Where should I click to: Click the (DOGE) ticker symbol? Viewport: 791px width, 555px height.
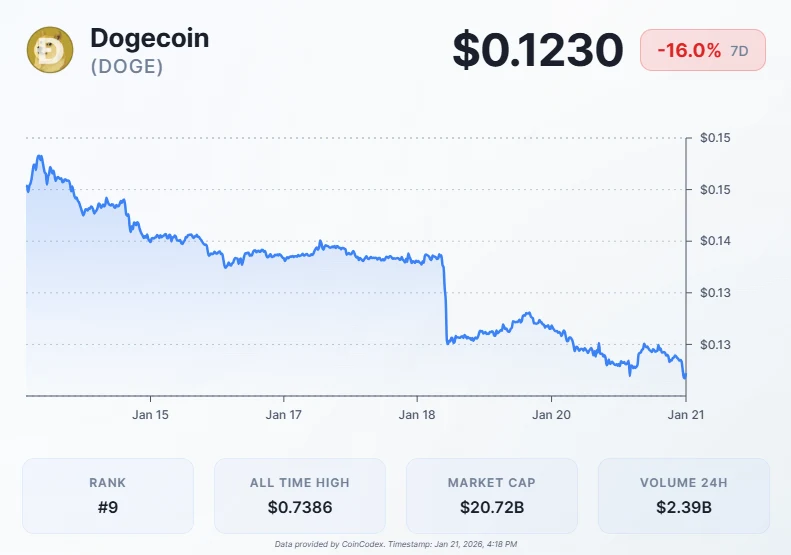[126, 66]
